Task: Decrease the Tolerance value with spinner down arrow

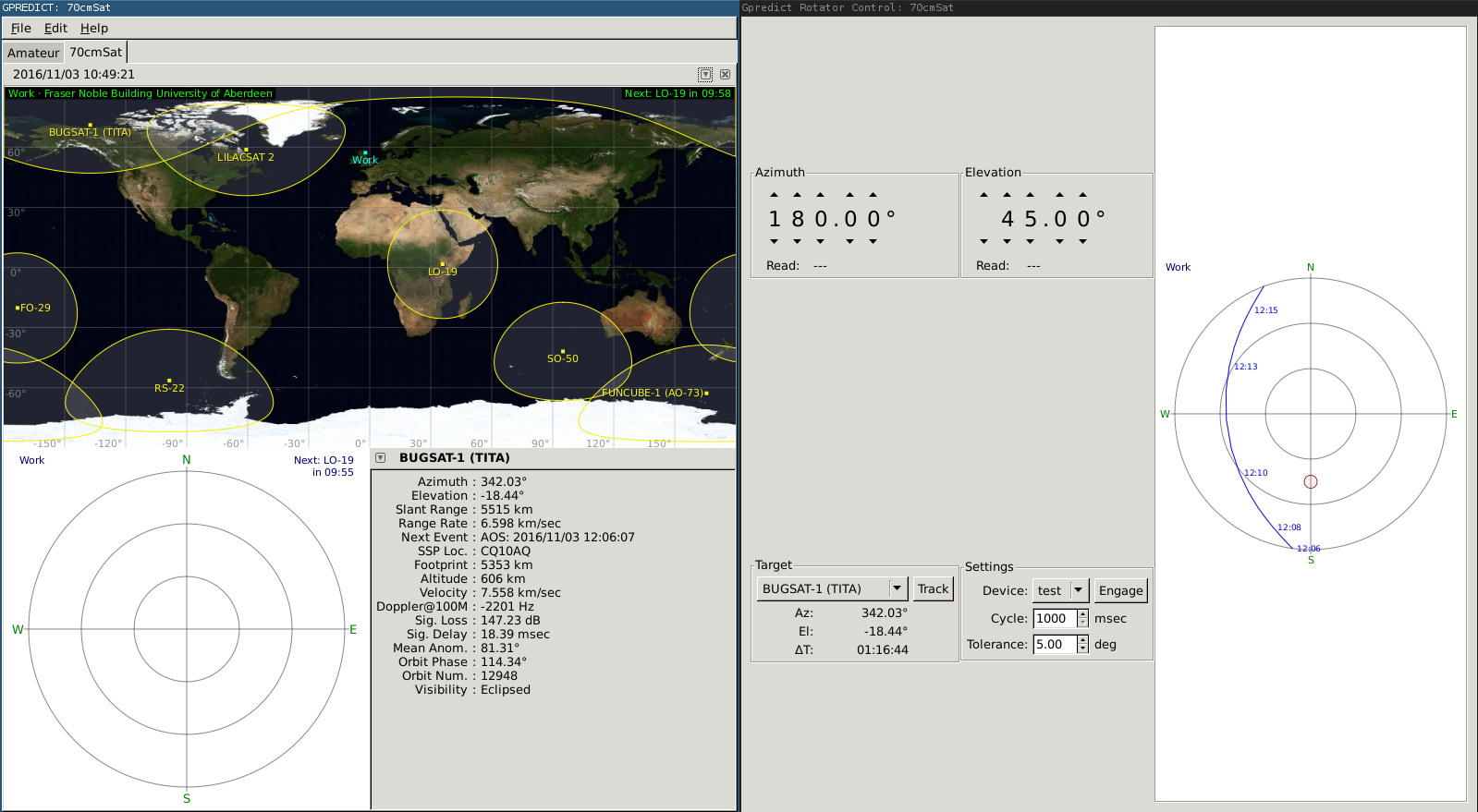Action: coord(1082,649)
